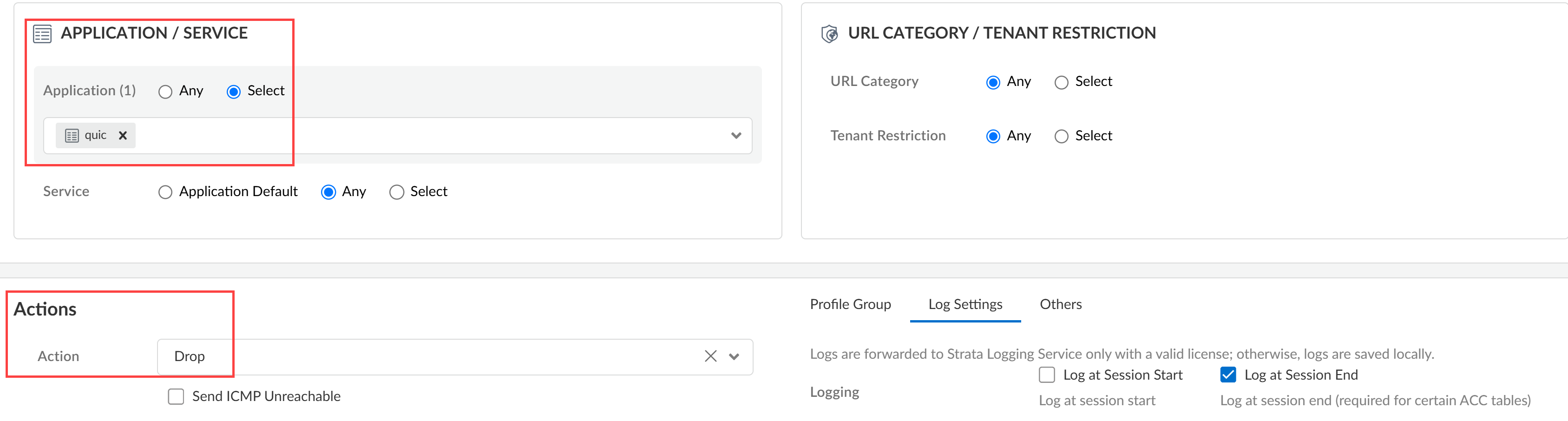The height and width of the screenshot is (421, 1568).
Task: Set Application to Any
Action: [165, 92]
